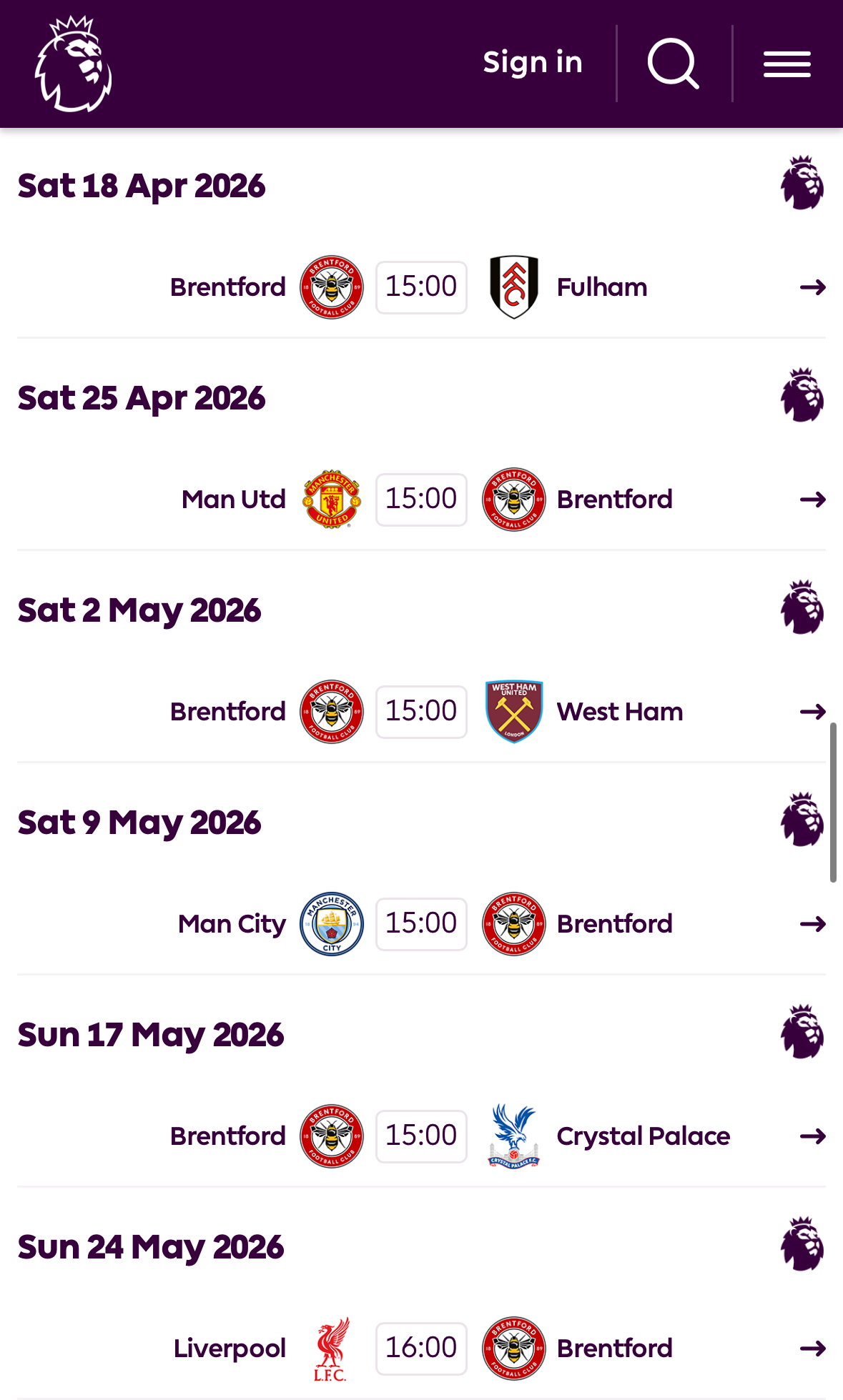This screenshot has width=843, height=1400.
Task: Open the hamburger menu
Action: (787, 64)
